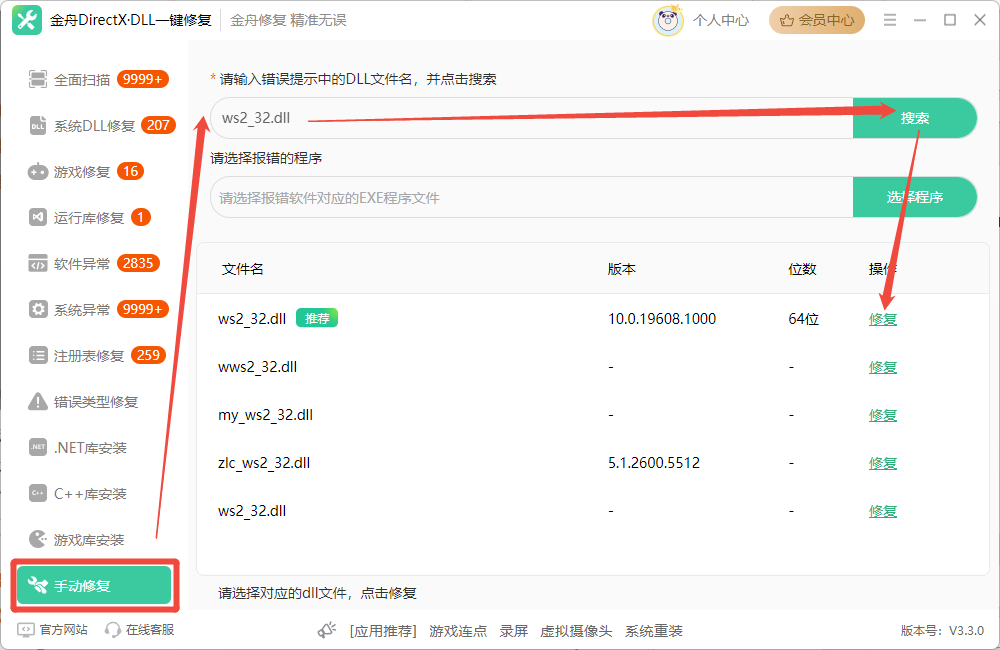Open recommended app 录屏
The height and width of the screenshot is (650, 1000).
pyautogui.click(x=513, y=631)
